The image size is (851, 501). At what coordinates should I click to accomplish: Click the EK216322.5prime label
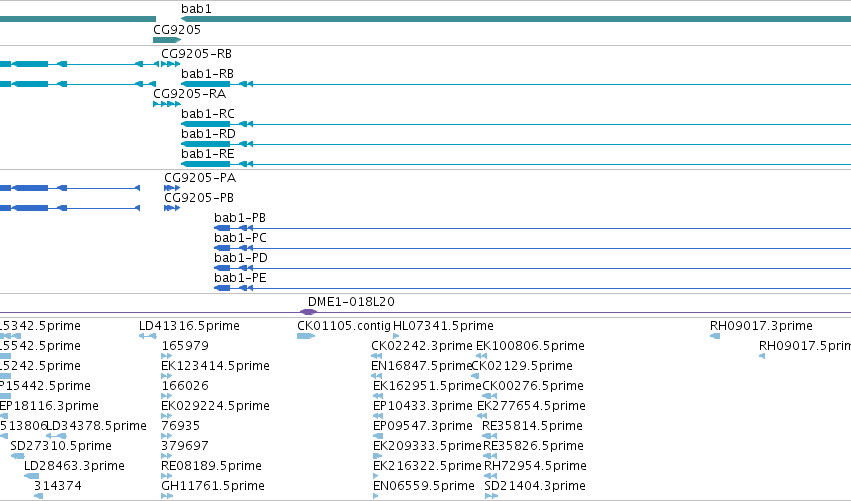click(427, 467)
